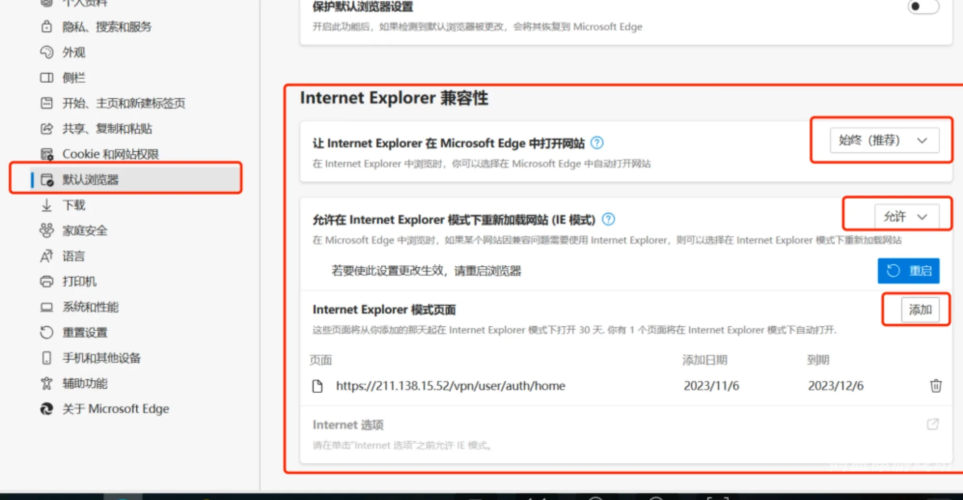Go to 隐私、搜索和服务 settings

[107, 27]
